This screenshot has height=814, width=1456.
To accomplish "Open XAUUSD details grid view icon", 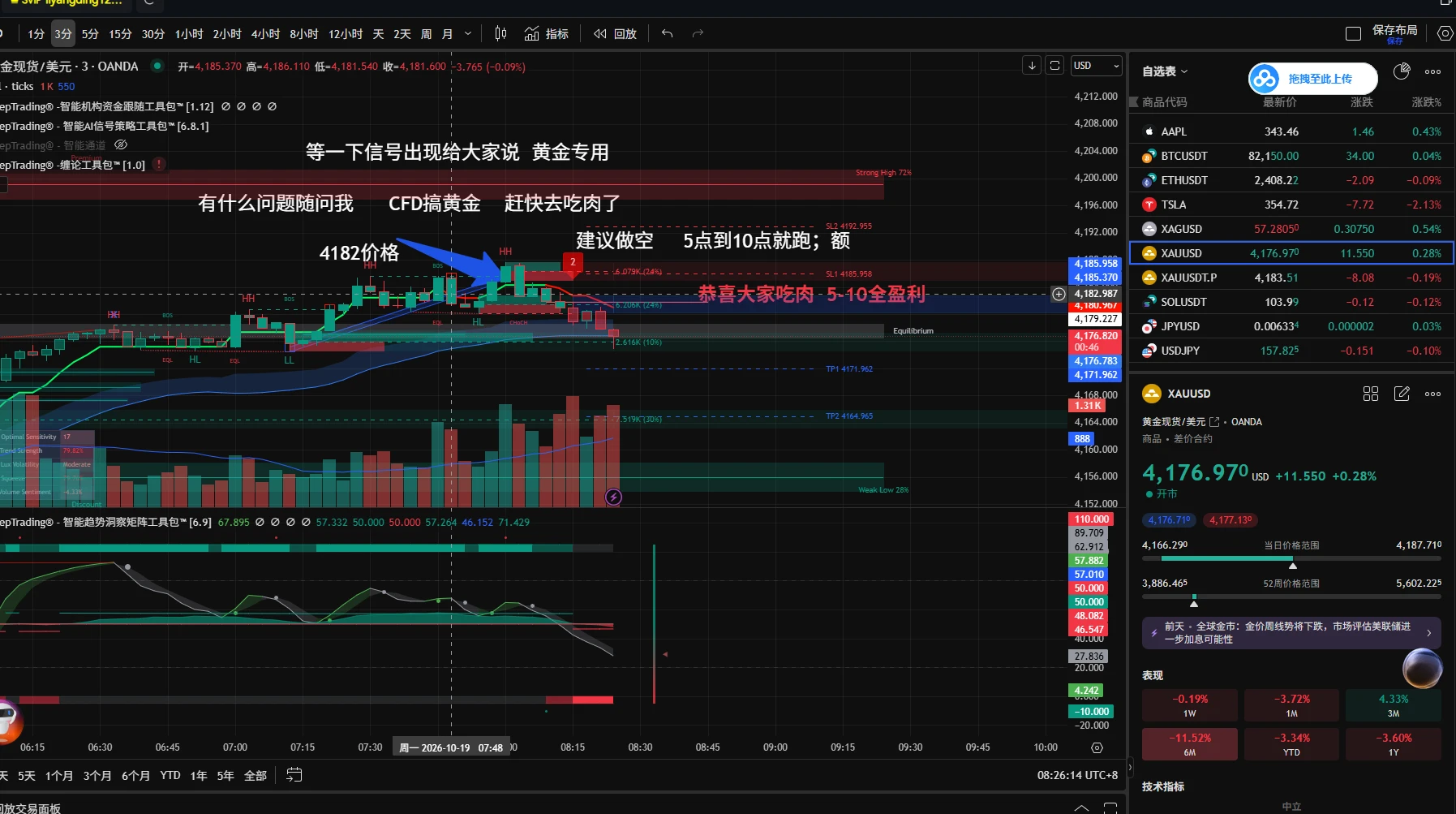I will 1371,394.
